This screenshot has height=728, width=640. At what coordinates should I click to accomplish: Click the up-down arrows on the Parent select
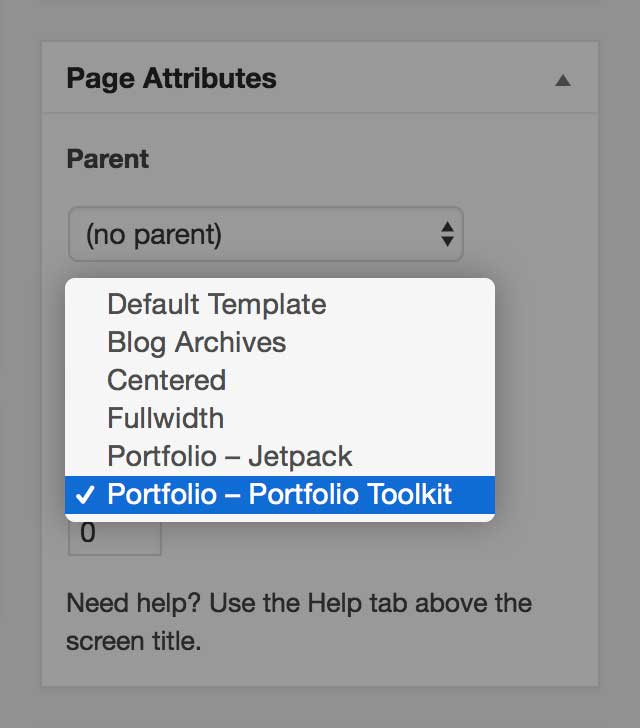coord(447,234)
